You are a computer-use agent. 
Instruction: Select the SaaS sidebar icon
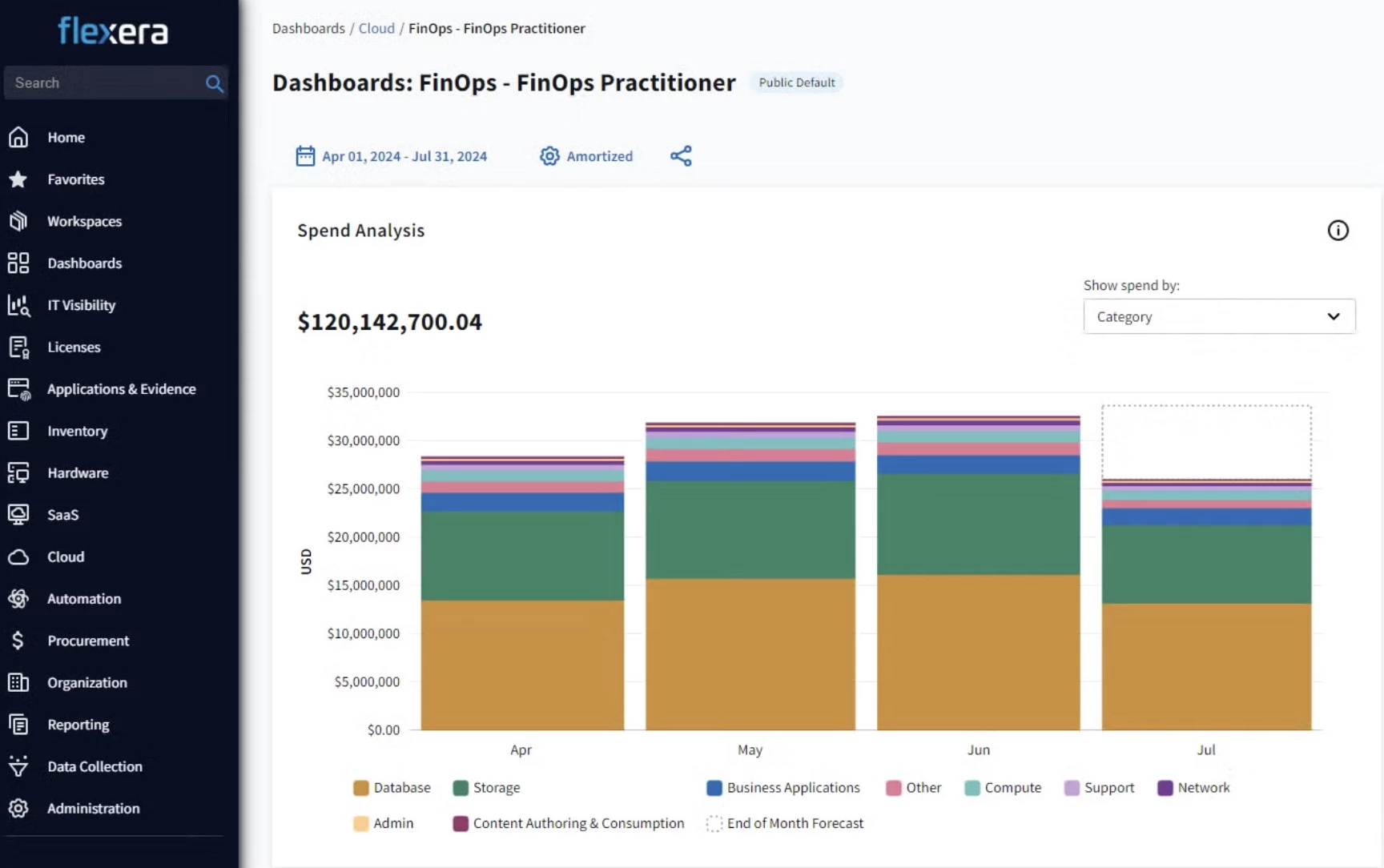pos(18,514)
